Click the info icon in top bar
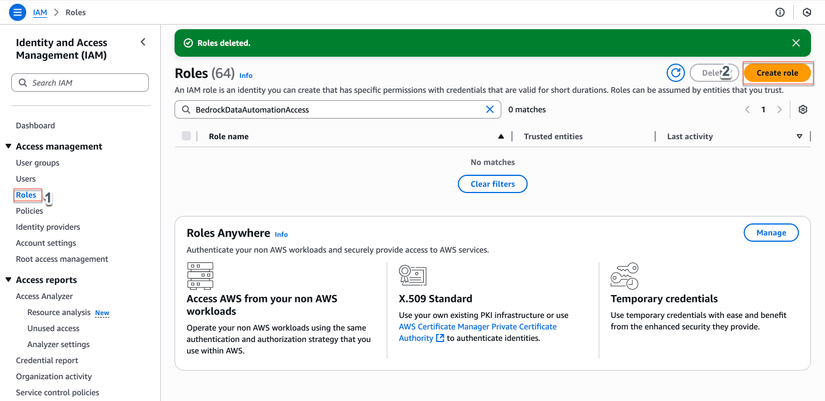The width and height of the screenshot is (825, 401). [780, 12]
